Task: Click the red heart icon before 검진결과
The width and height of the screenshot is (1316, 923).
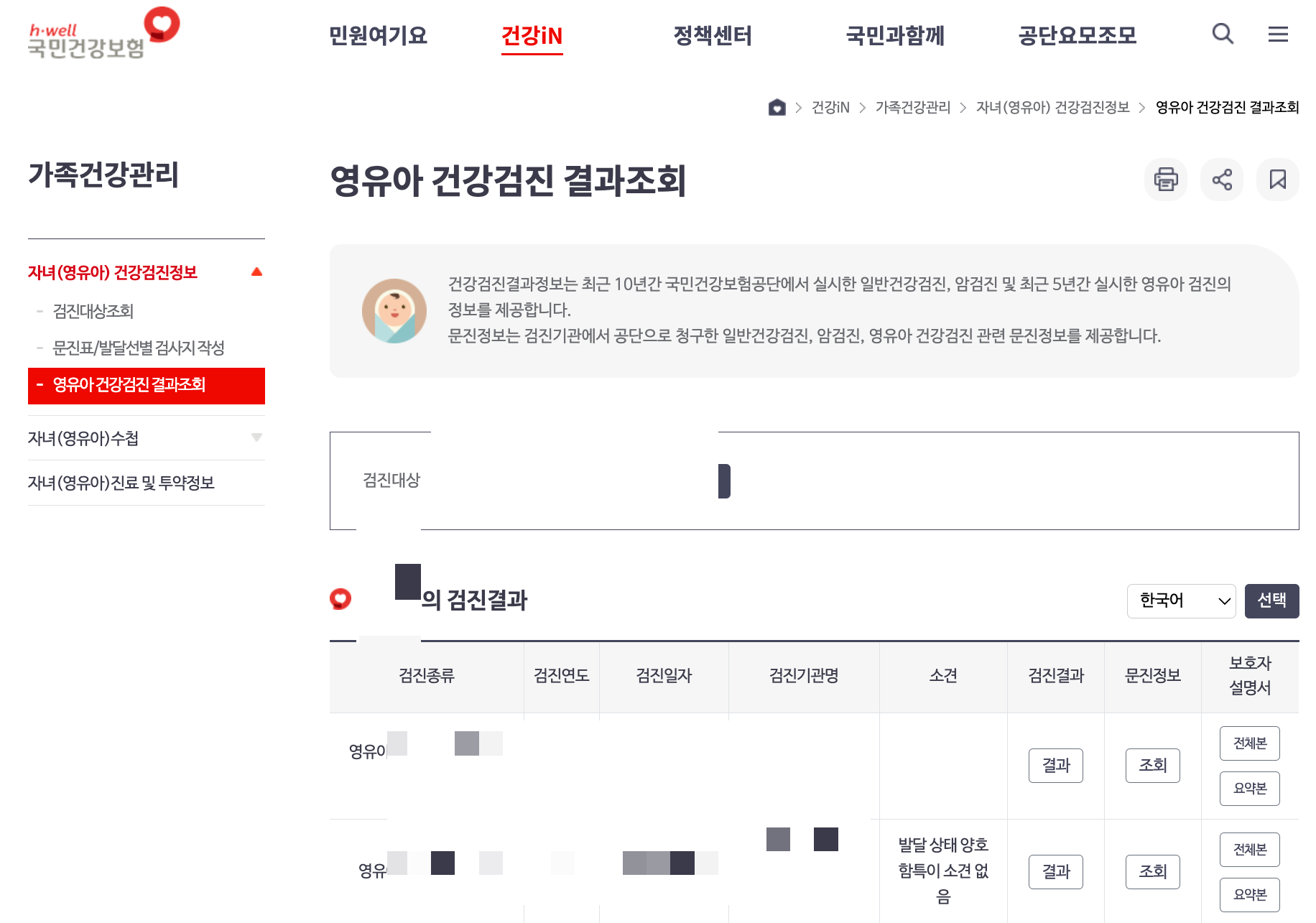Action: (x=340, y=598)
